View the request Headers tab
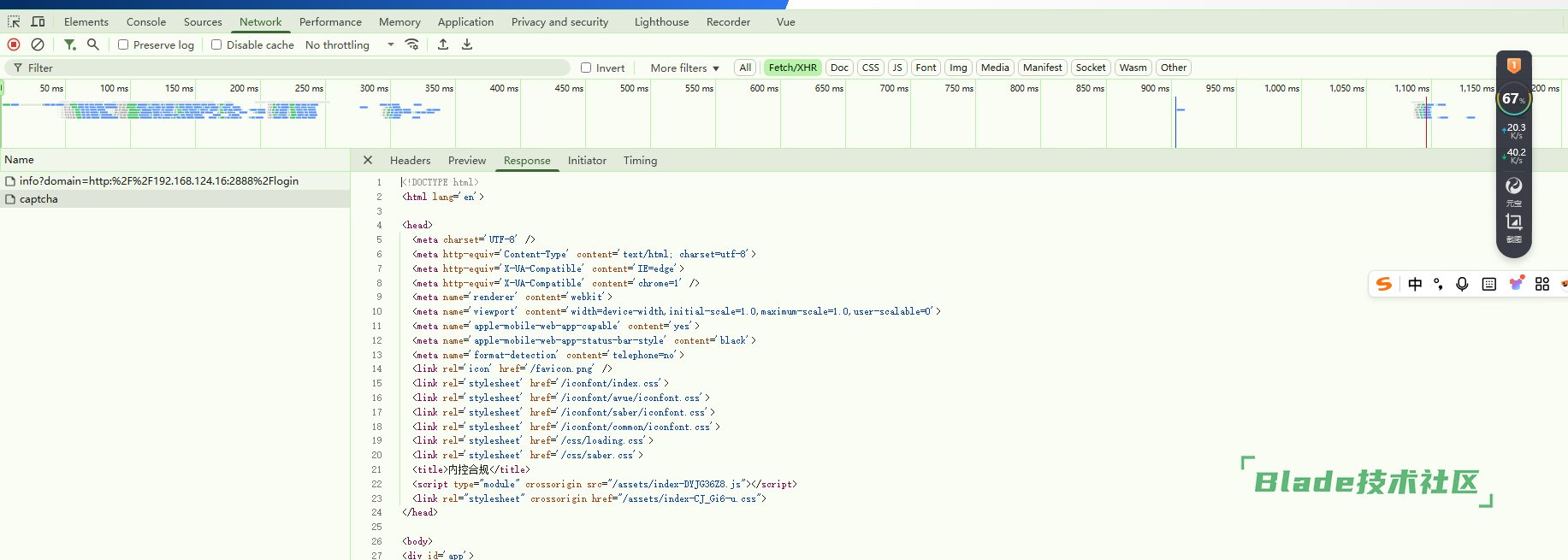Image resolution: width=1568 pixels, height=560 pixels. point(411,160)
